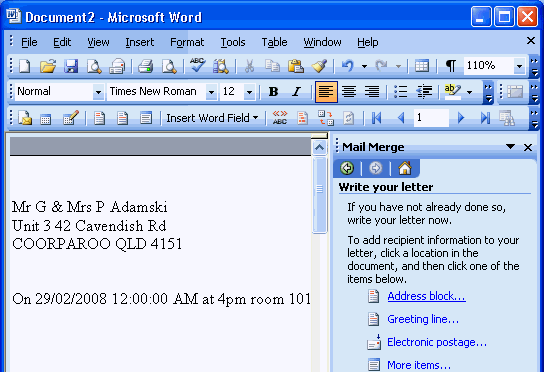Go to previous merge record
The height and width of the screenshot is (372, 544).
coord(401,118)
